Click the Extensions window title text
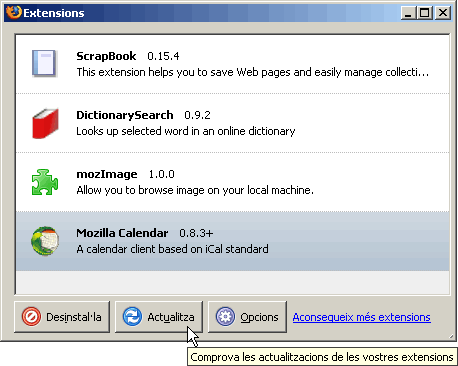The image size is (458, 366). click(54, 13)
